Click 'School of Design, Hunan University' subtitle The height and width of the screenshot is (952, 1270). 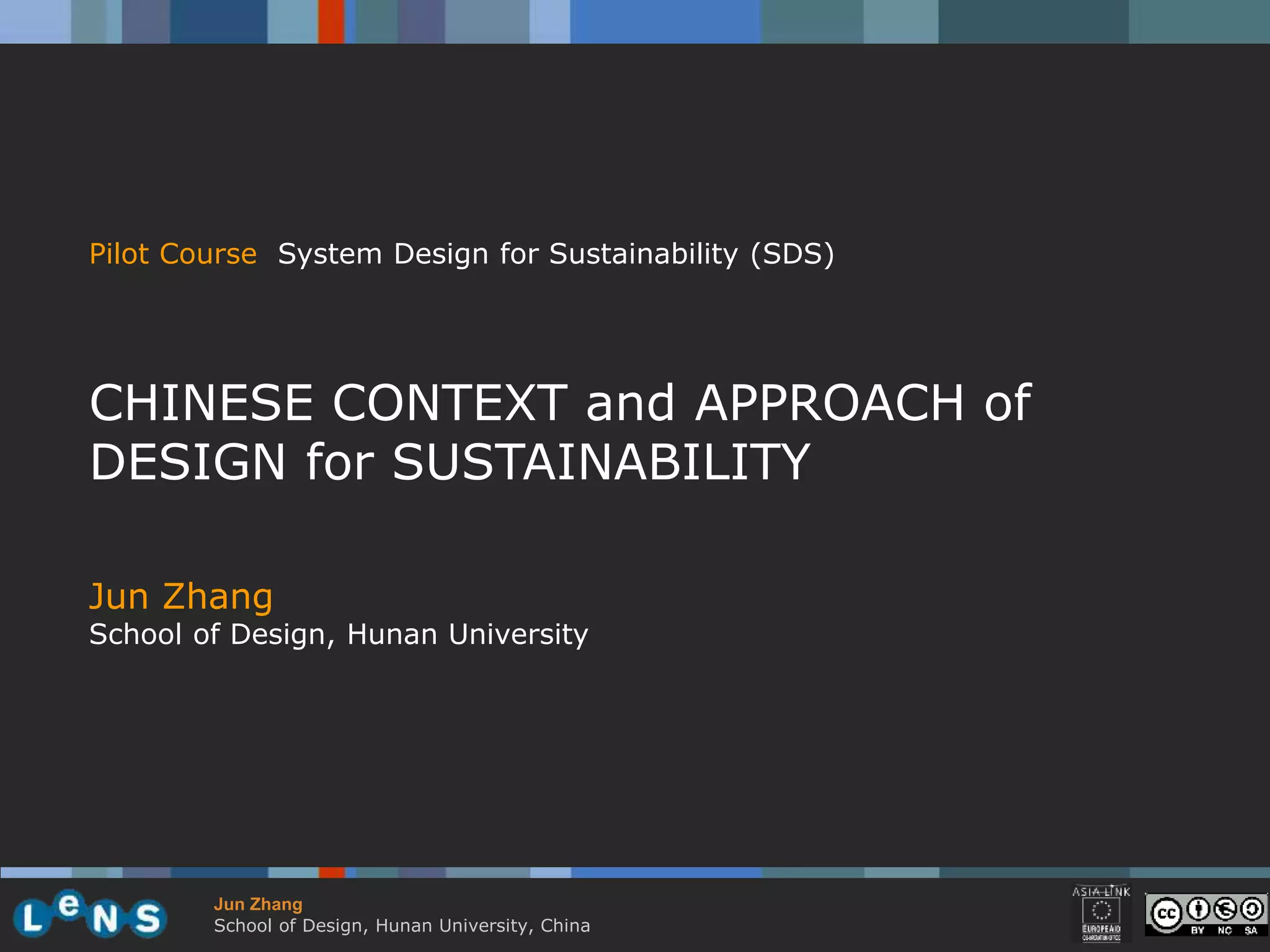339,634
